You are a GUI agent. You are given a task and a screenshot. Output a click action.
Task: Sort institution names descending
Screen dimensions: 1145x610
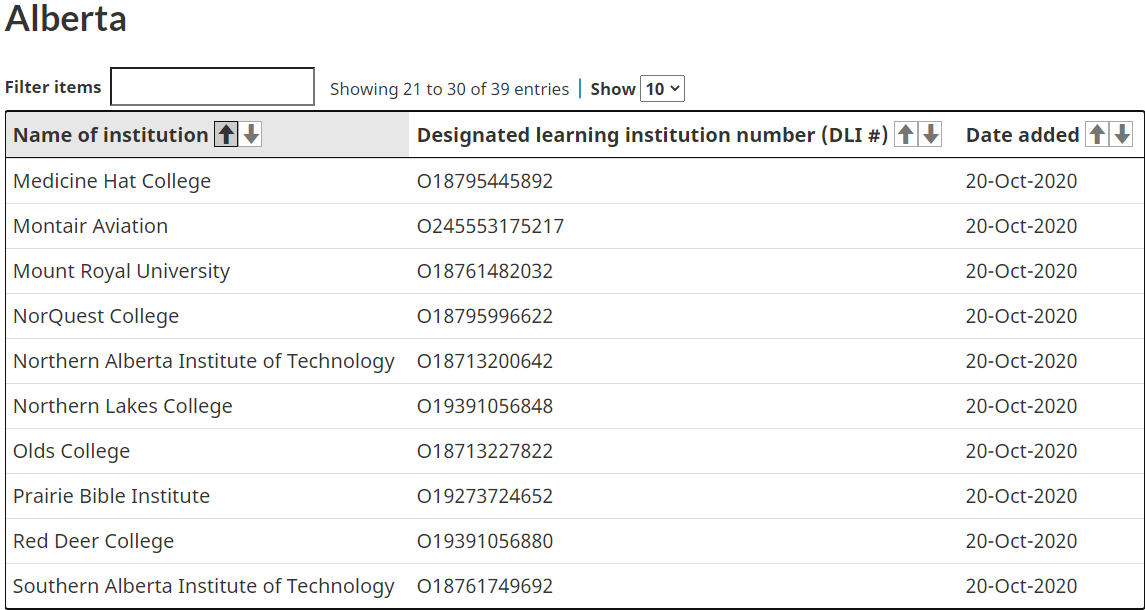(251, 134)
